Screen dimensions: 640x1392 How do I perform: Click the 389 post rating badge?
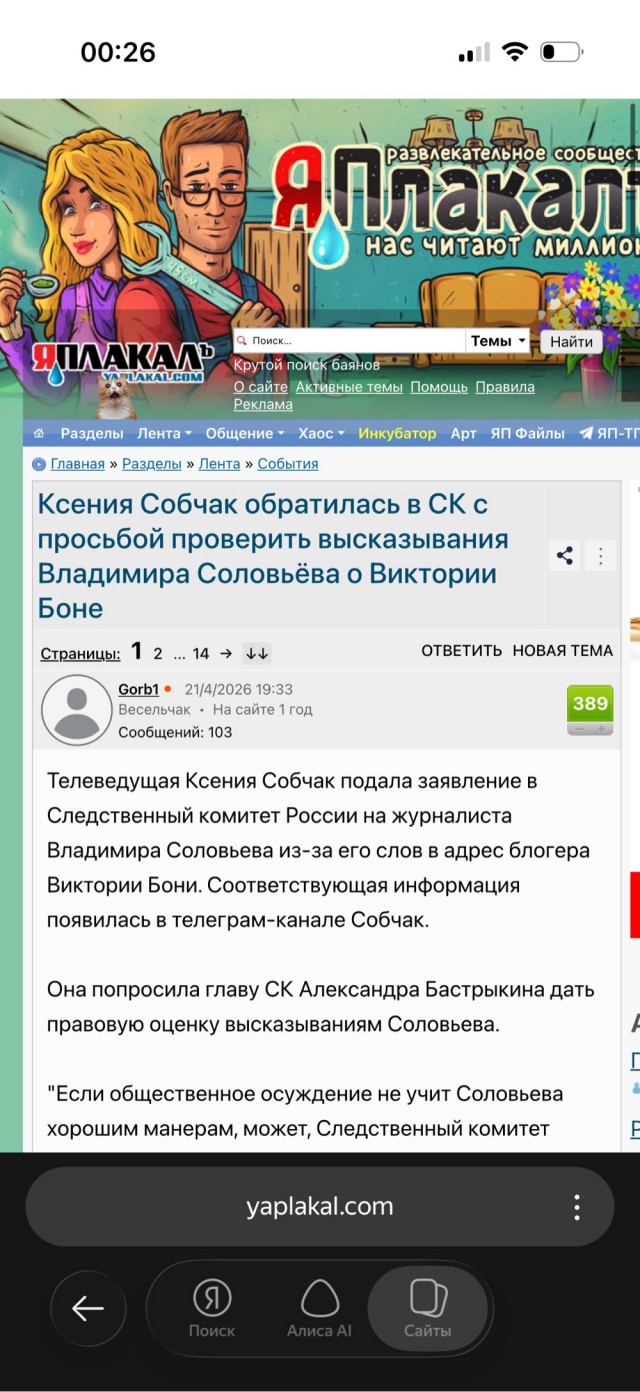tap(590, 704)
